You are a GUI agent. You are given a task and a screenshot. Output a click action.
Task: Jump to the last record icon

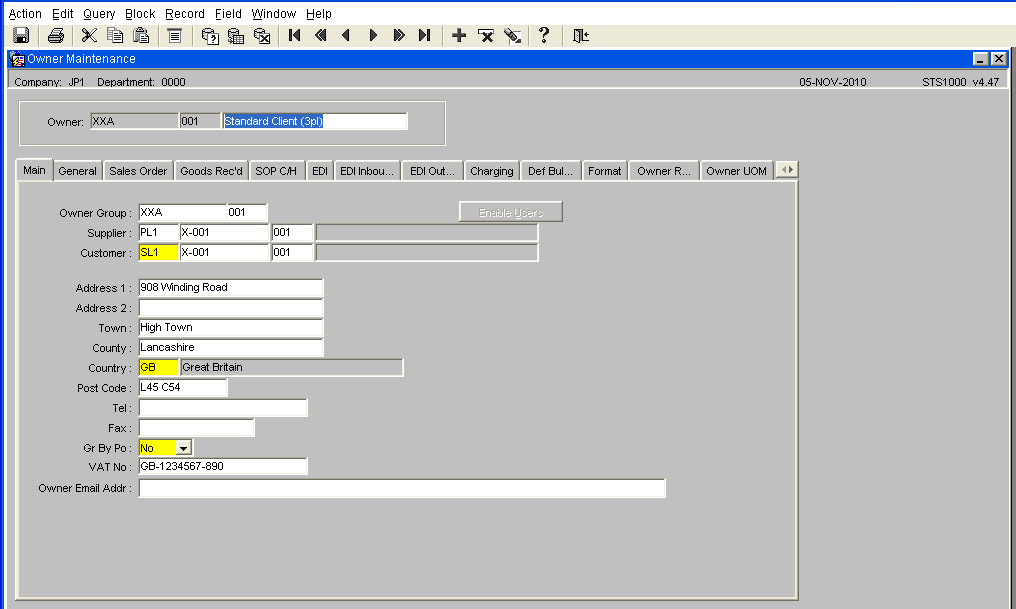424,36
